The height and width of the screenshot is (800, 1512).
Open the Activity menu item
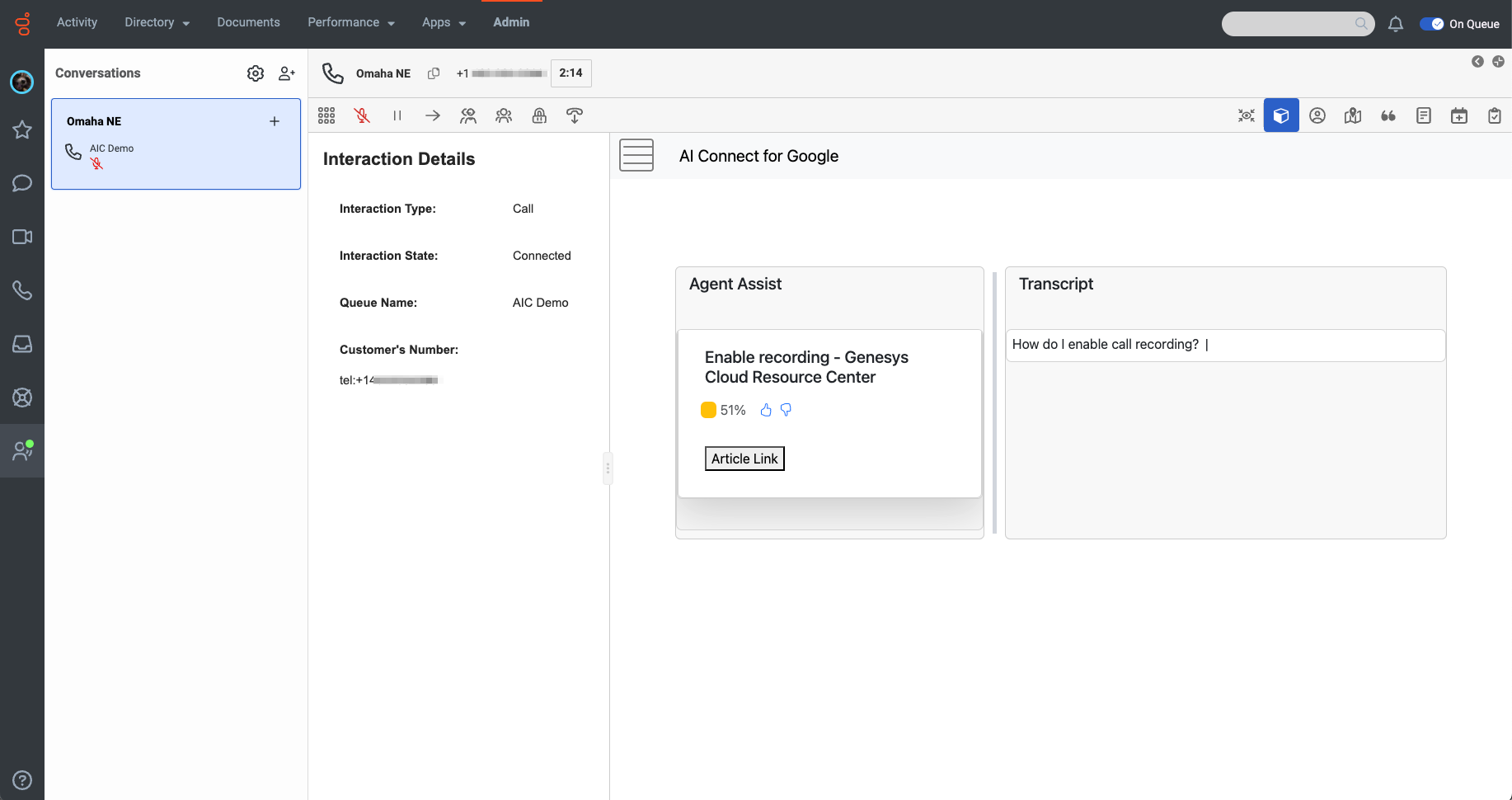coord(77,22)
